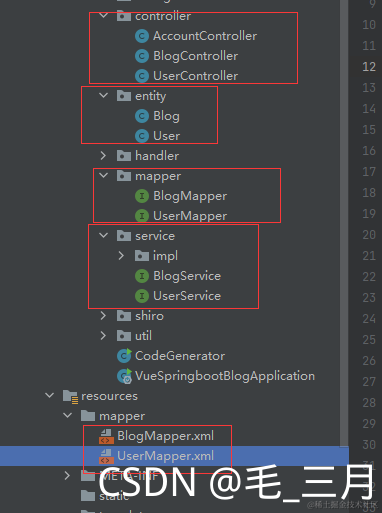The width and height of the screenshot is (382, 513).
Task: Click the UserMapper.xml file icon
Action: [x=106, y=456]
